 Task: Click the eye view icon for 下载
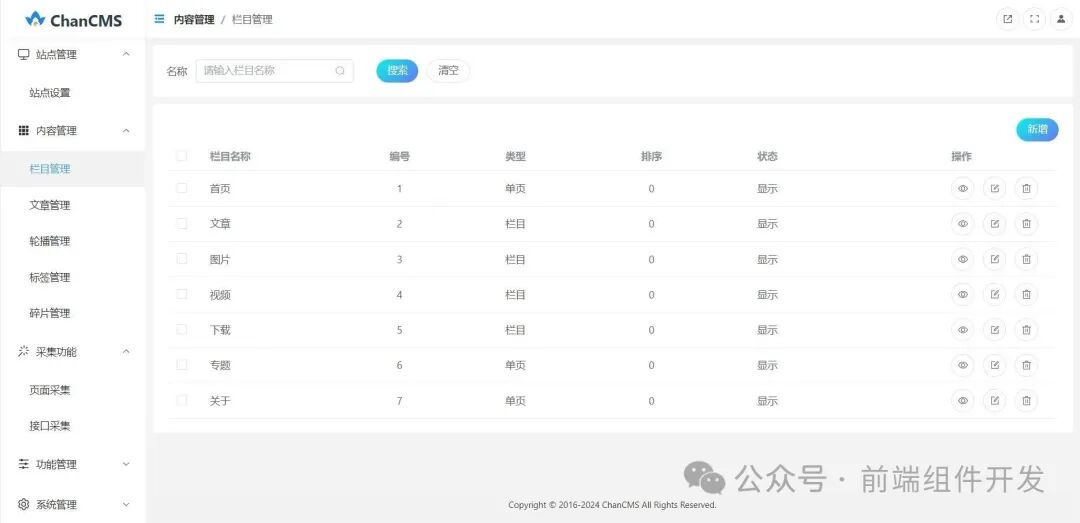point(963,329)
